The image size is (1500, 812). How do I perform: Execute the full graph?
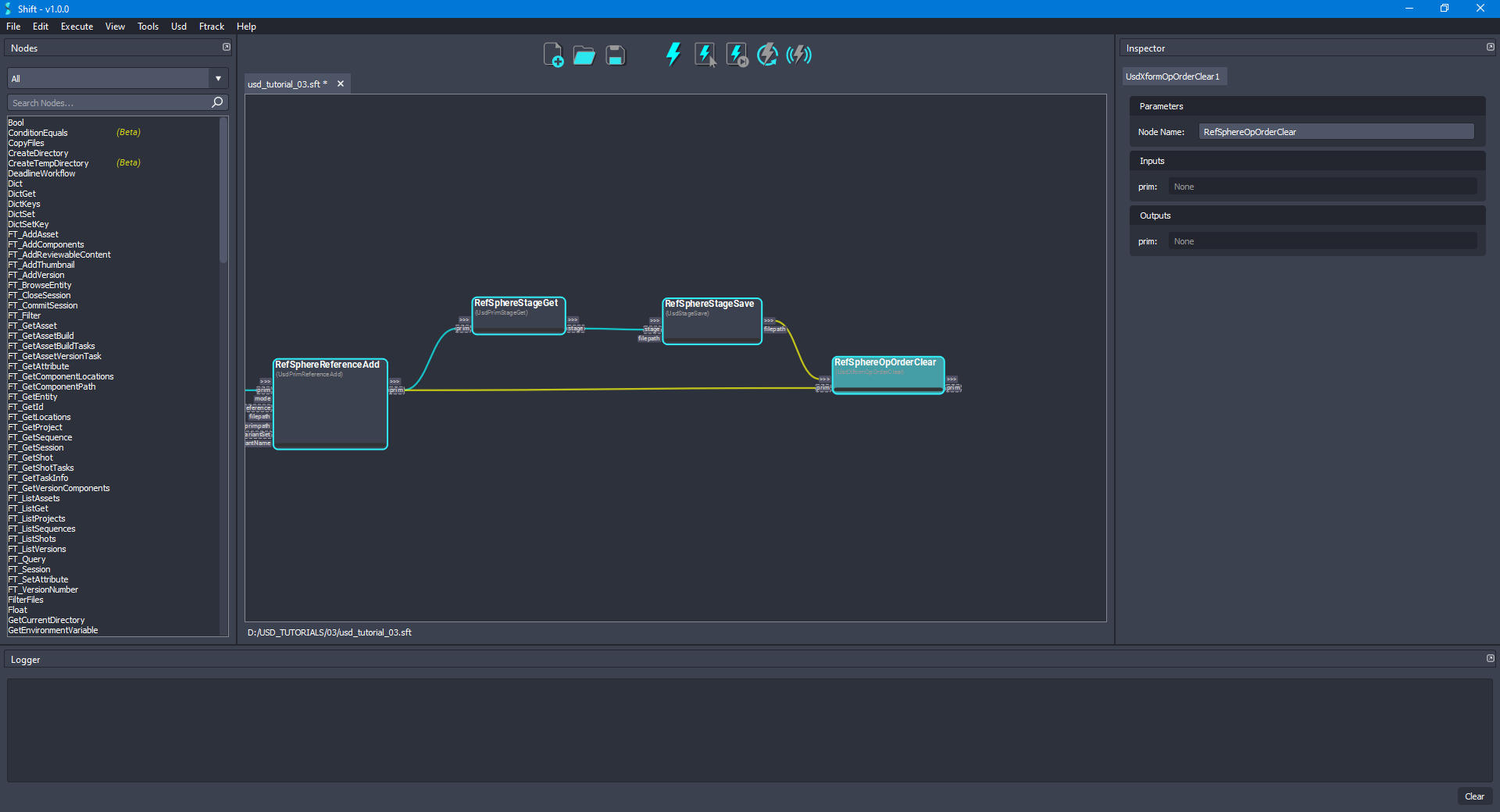coord(673,55)
